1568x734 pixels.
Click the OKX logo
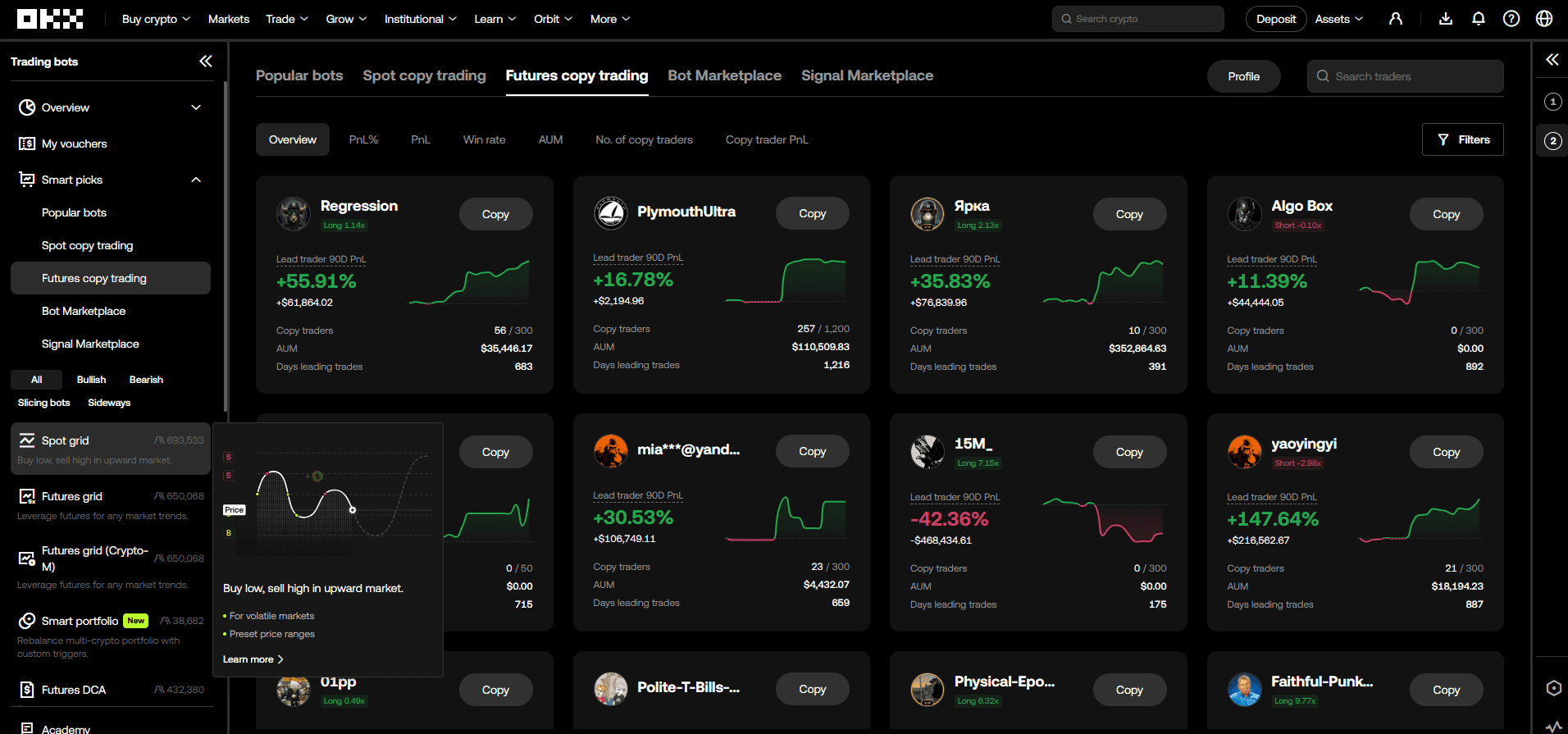50,19
